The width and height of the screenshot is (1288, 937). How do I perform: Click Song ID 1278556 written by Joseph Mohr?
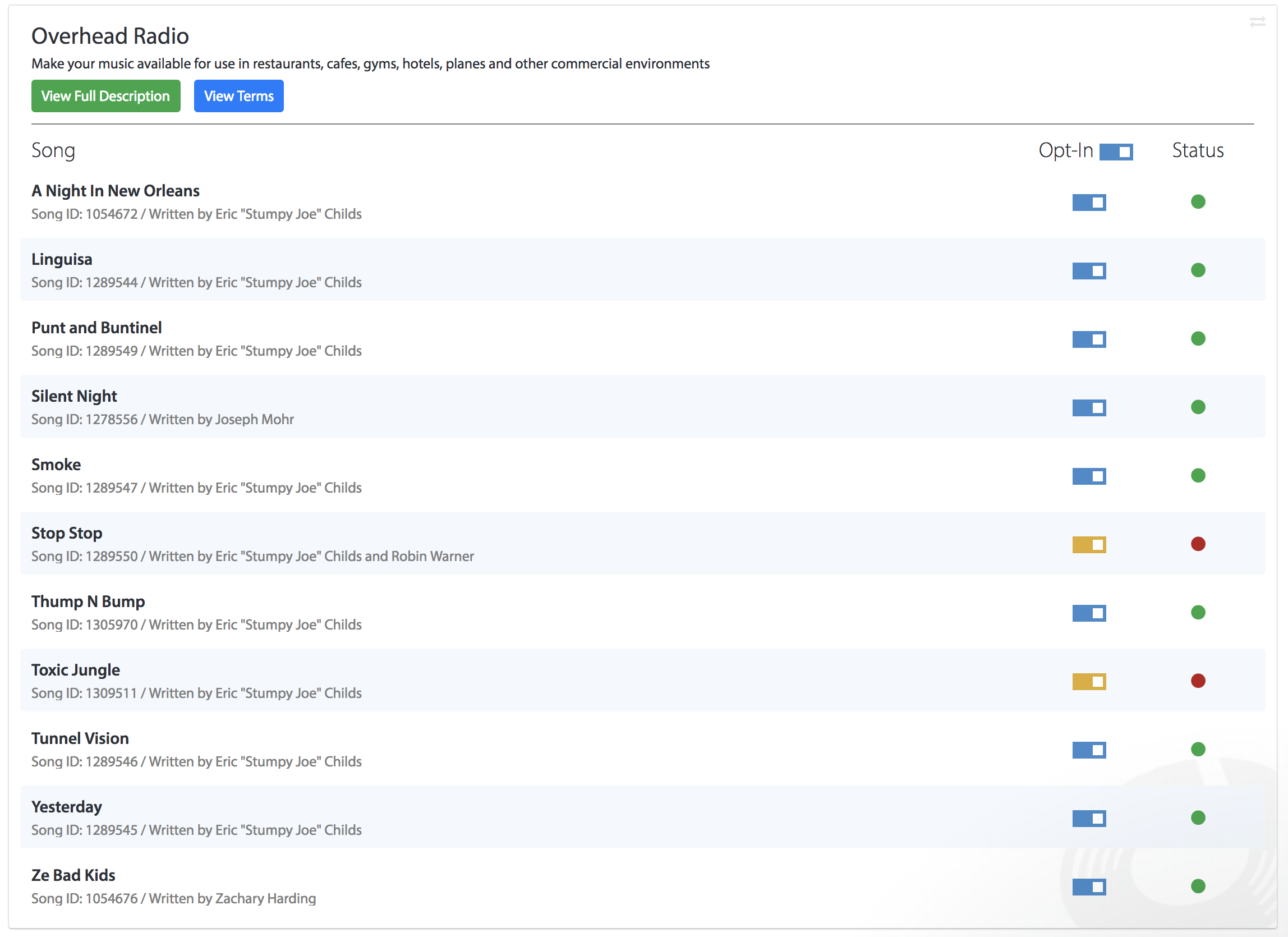[163, 419]
